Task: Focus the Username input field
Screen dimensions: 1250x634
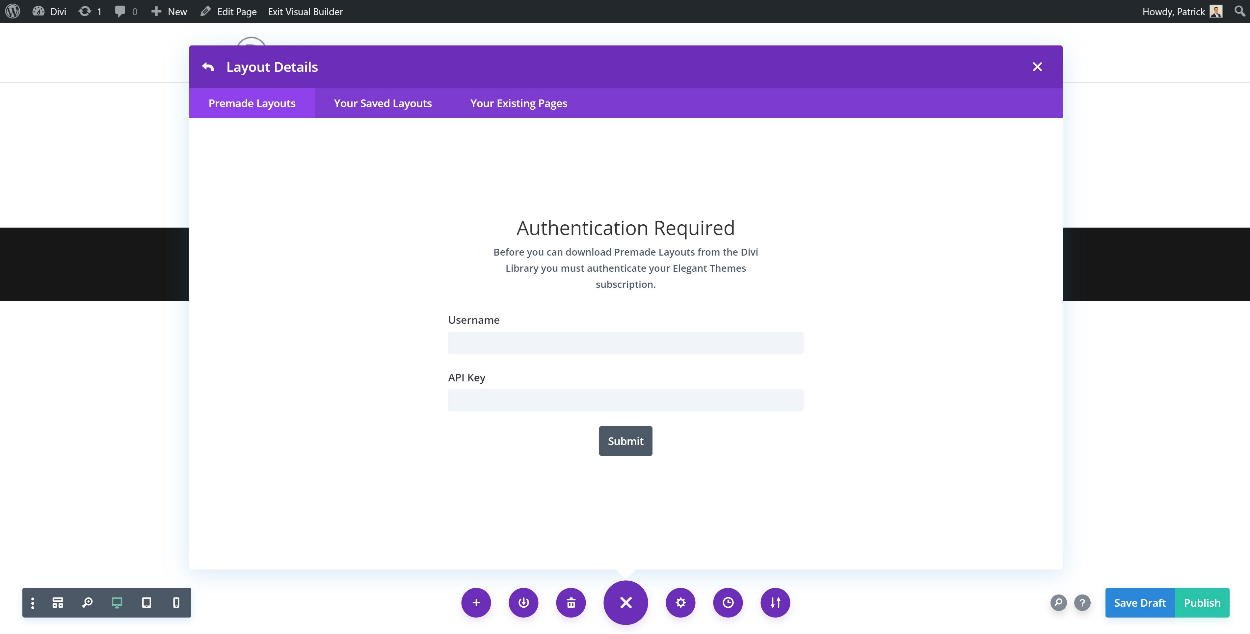Action: (626, 343)
